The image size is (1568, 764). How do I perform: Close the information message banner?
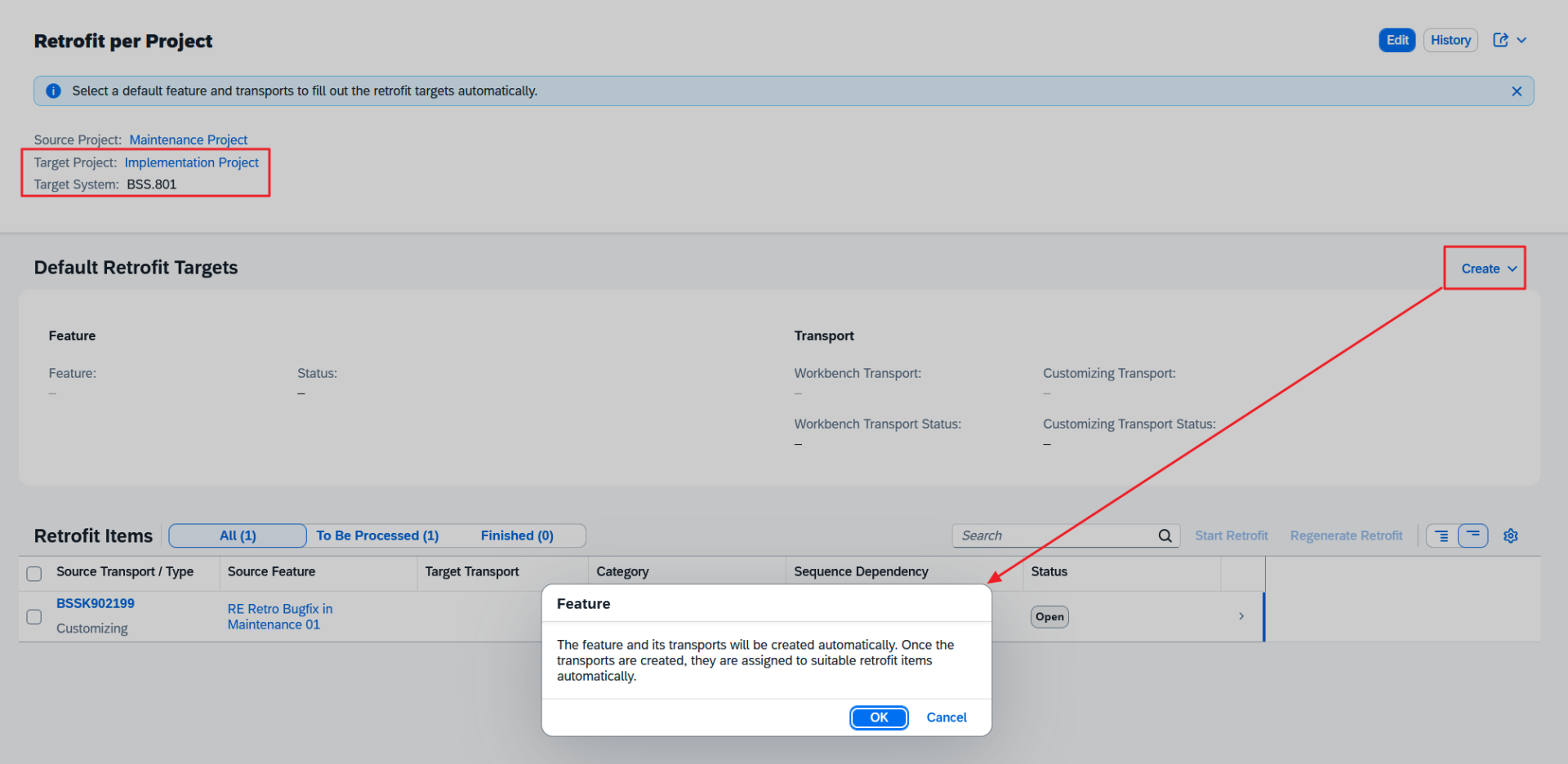(x=1517, y=91)
